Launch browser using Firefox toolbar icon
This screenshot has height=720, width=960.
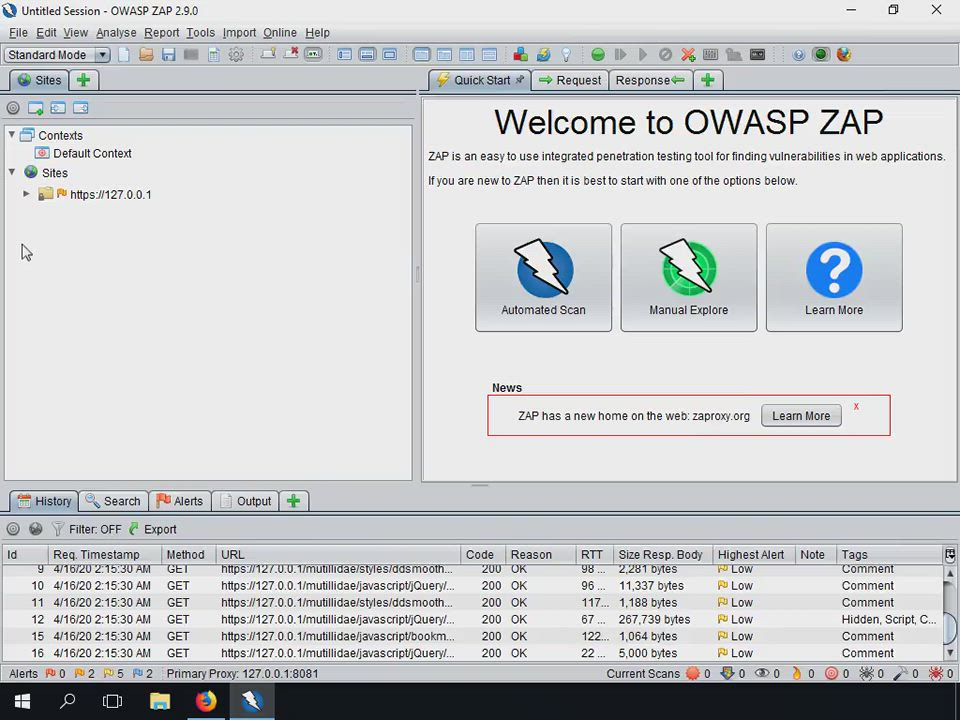click(844, 55)
